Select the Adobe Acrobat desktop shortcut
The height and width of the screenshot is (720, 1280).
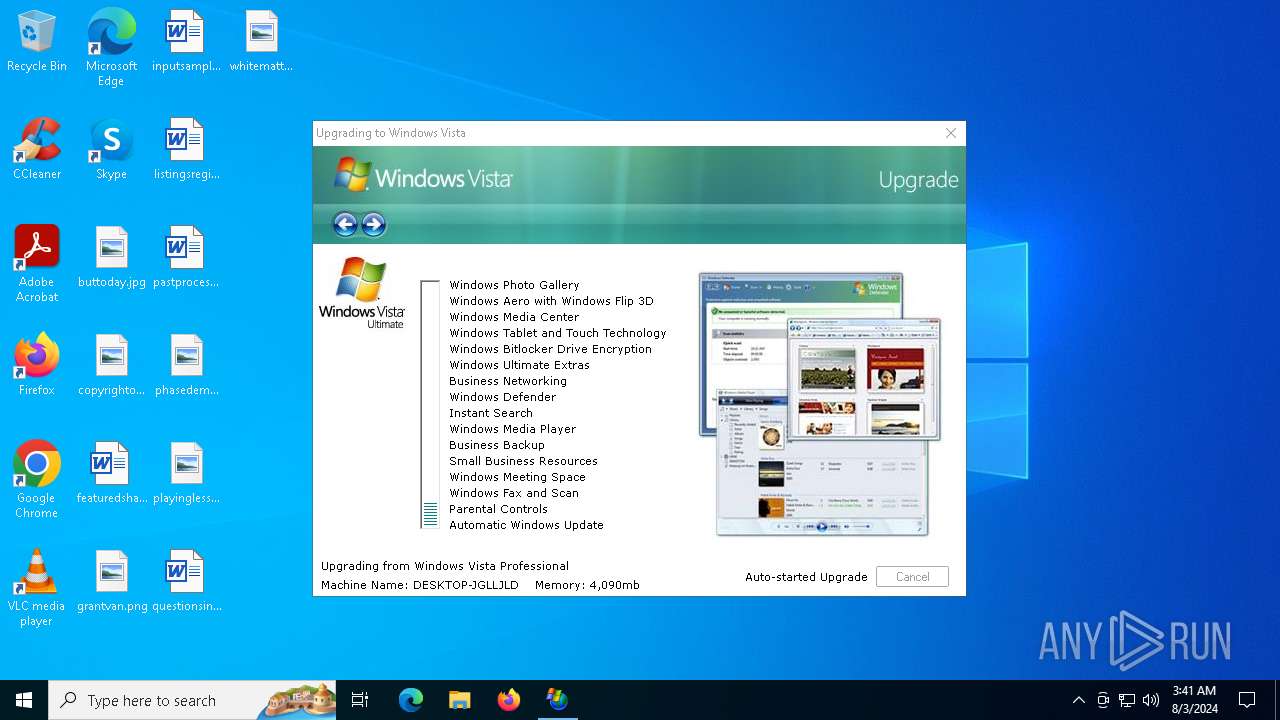pyautogui.click(x=37, y=263)
